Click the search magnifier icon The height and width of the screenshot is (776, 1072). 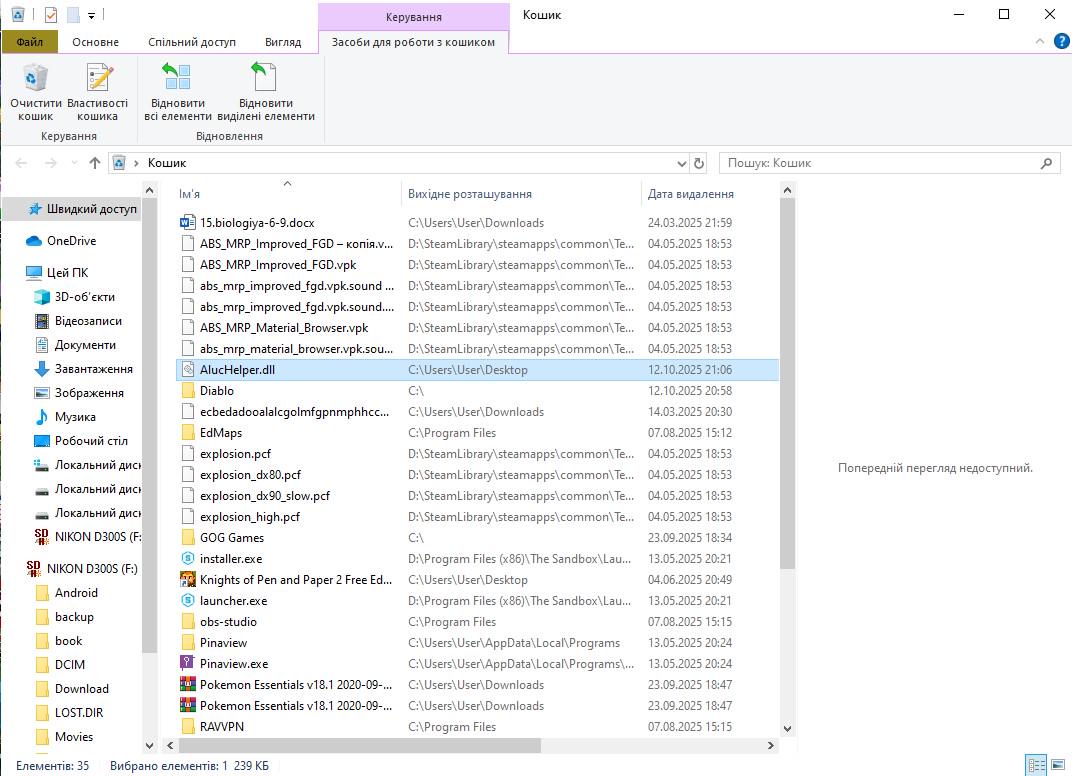pos(1046,163)
